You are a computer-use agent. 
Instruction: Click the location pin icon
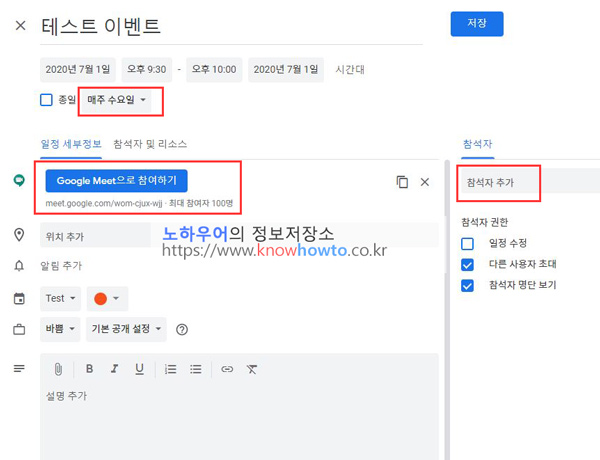19,235
